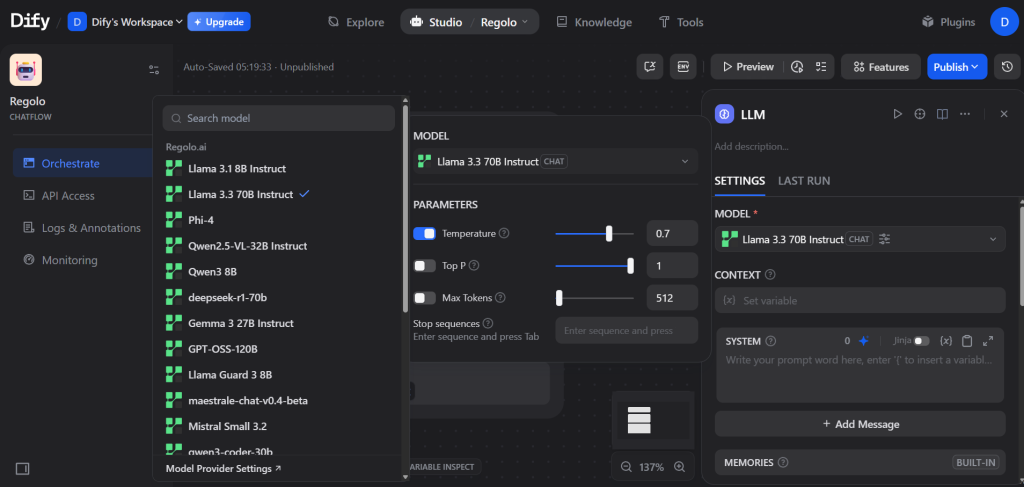1024x487 pixels.
Task: Click the Search model input field
Action: tap(280, 118)
